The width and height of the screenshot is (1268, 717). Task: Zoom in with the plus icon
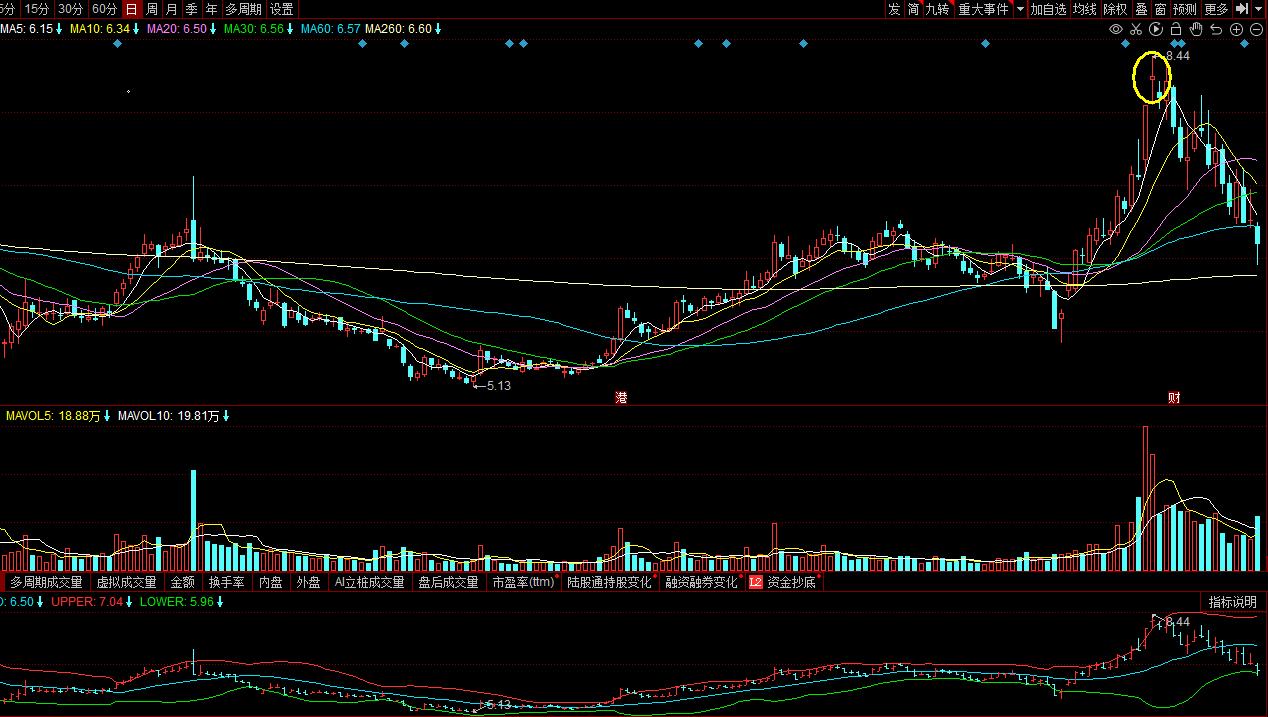coord(1237,29)
